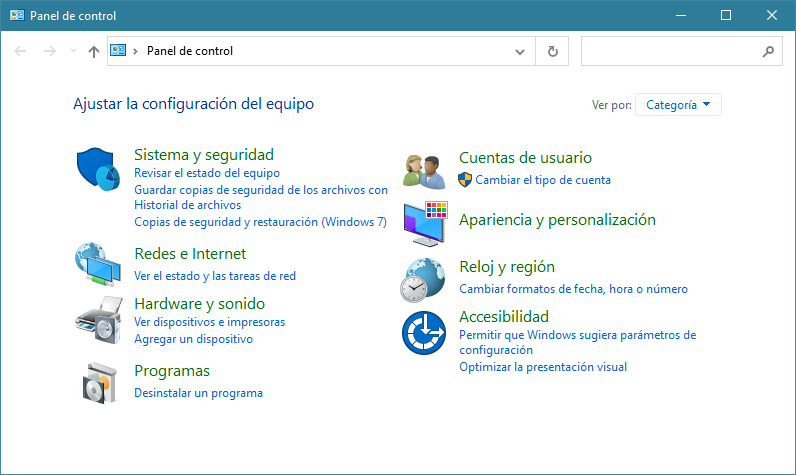
Task: Click the Optimizar la presentación visual link
Action: pos(543,367)
